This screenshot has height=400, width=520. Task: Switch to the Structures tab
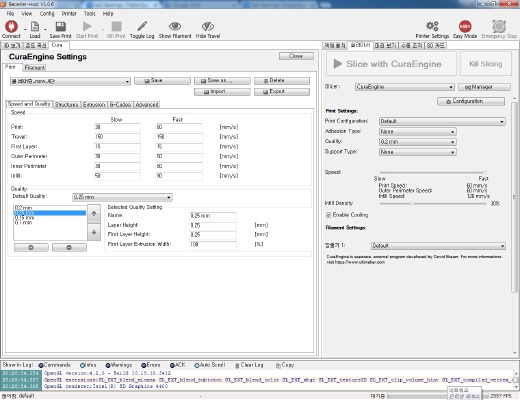point(67,105)
